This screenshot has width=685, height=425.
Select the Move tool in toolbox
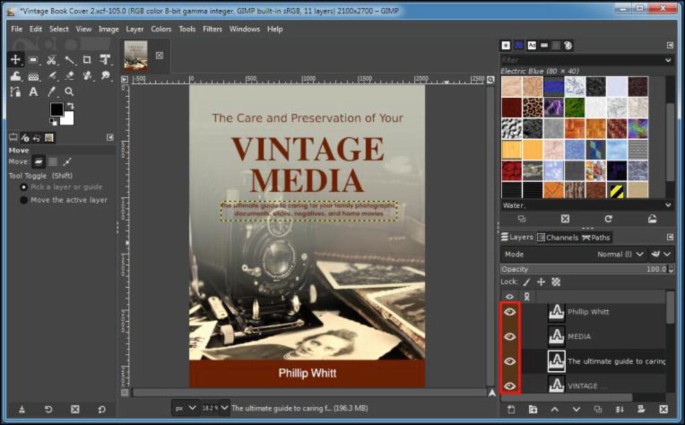[x=15, y=60]
